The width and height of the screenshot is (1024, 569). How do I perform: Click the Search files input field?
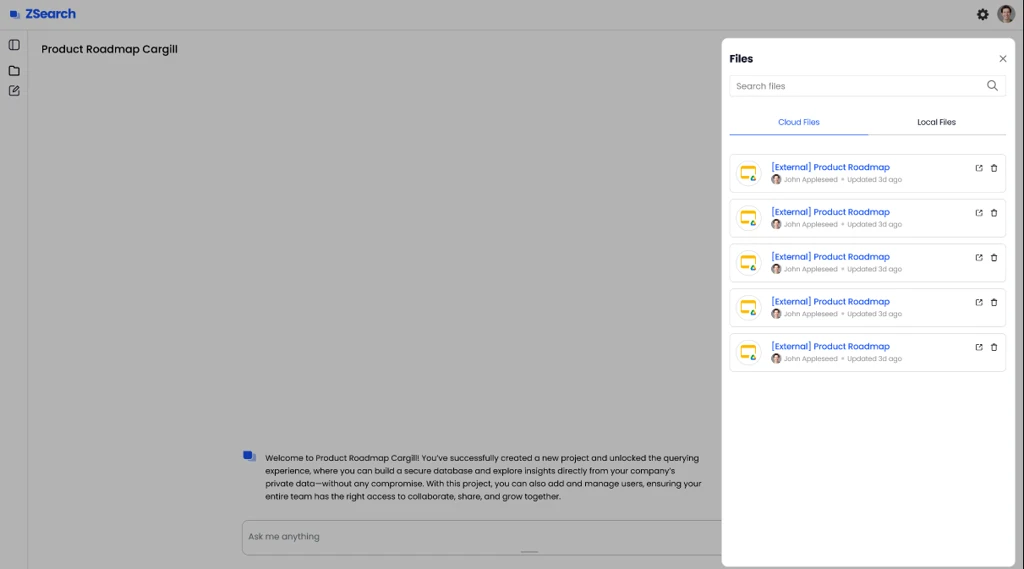855,86
